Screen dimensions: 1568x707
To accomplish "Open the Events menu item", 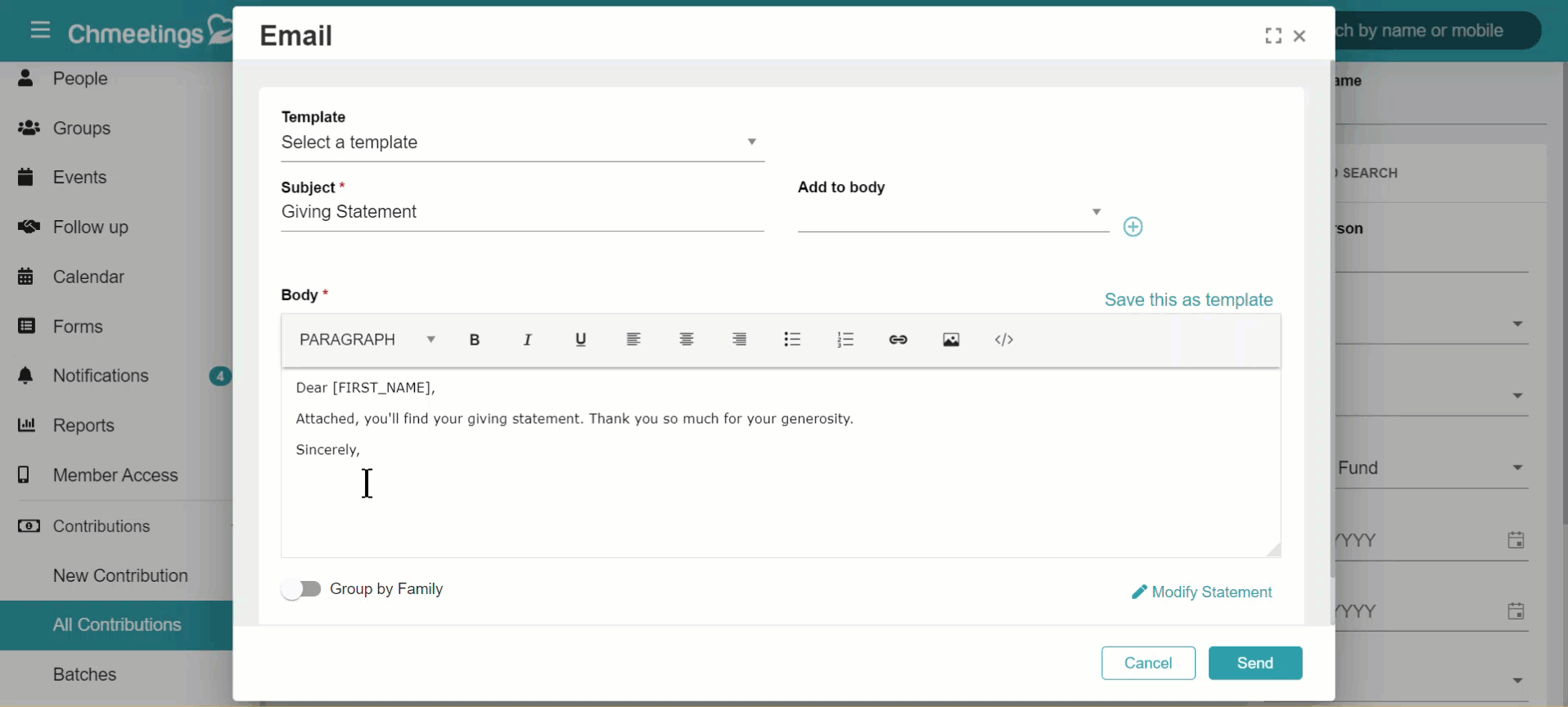I will pyautogui.click(x=79, y=178).
